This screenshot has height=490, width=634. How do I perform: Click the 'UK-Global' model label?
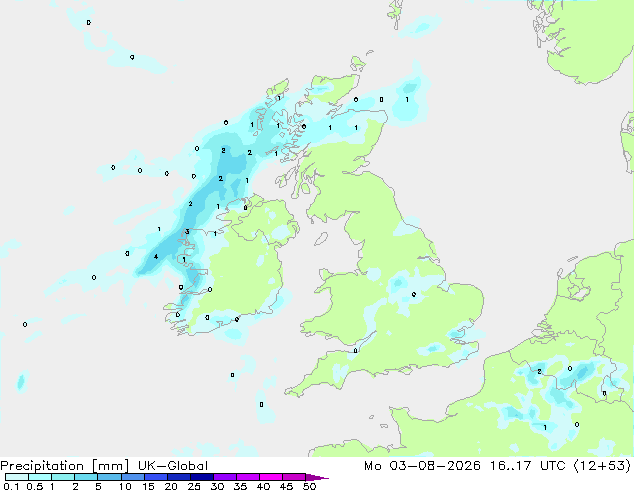coord(173,466)
